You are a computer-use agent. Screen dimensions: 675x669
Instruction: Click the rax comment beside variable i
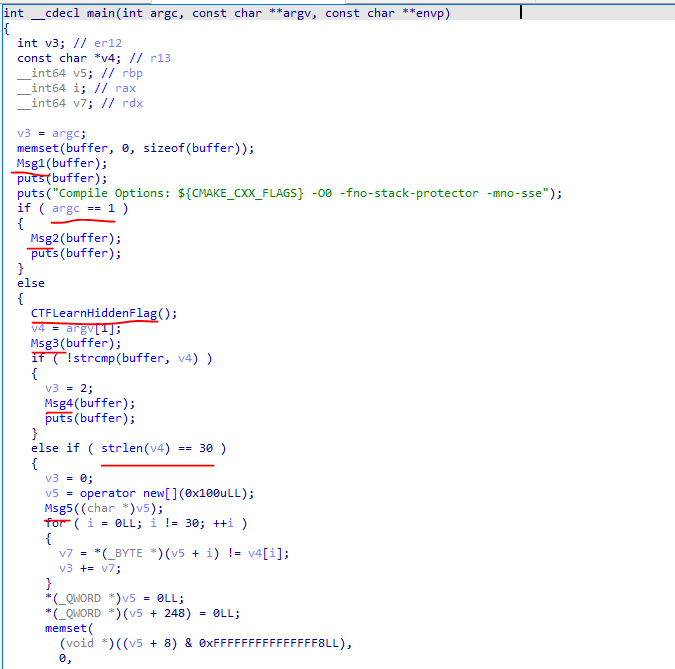126,88
